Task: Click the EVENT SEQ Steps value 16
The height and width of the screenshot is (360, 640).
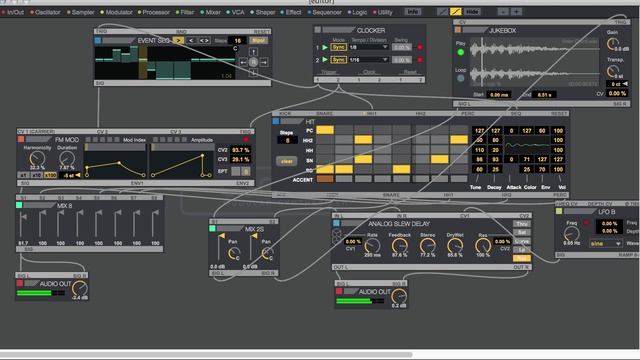Action: point(238,40)
